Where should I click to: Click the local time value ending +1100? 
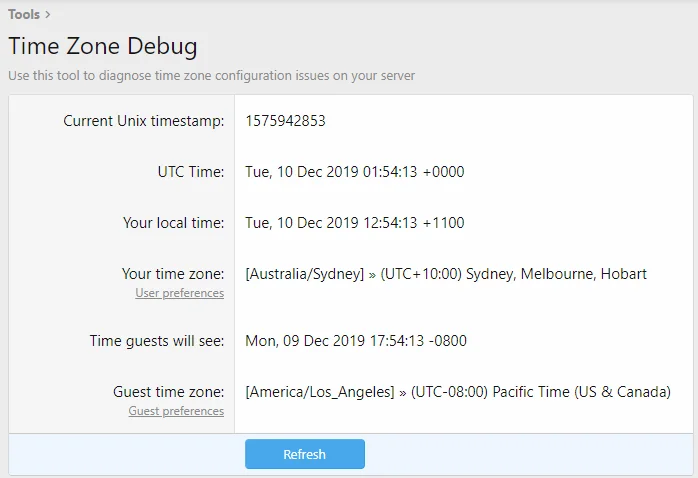tap(354, 223)
